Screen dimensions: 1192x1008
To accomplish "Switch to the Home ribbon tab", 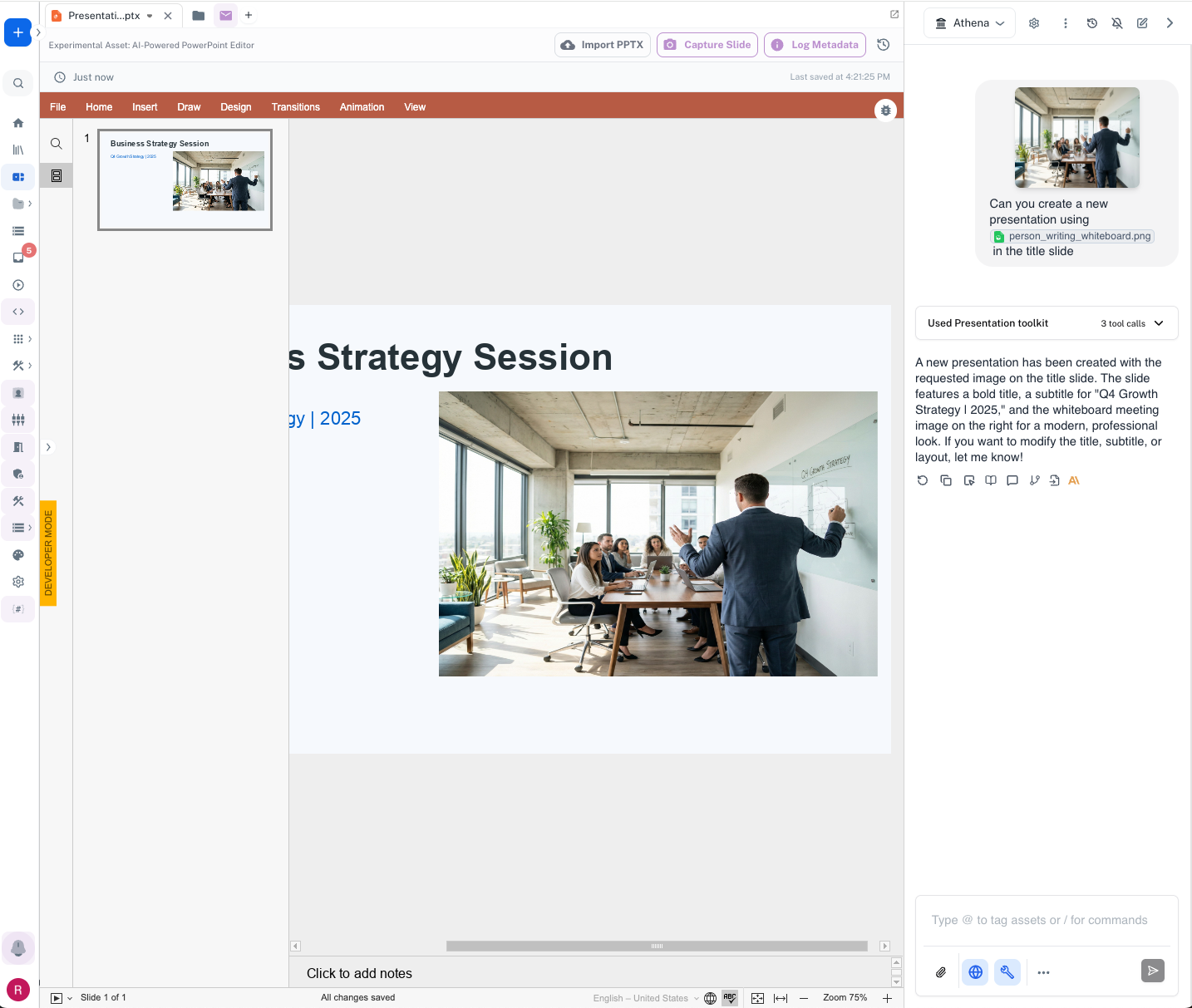I will pyautogui.click(x=99, y=107).
